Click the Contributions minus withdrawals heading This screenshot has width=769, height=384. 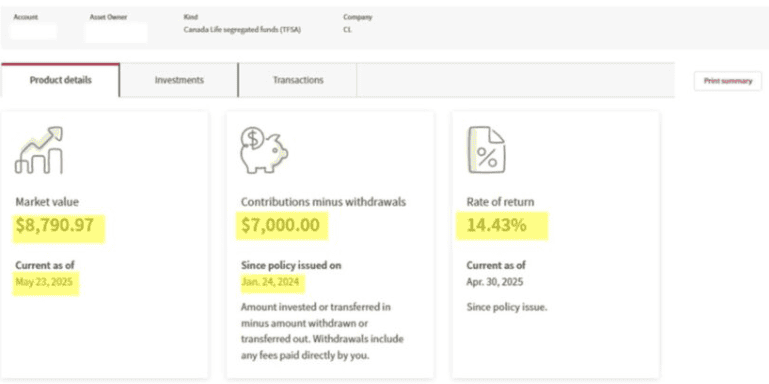tap(323, 202)
